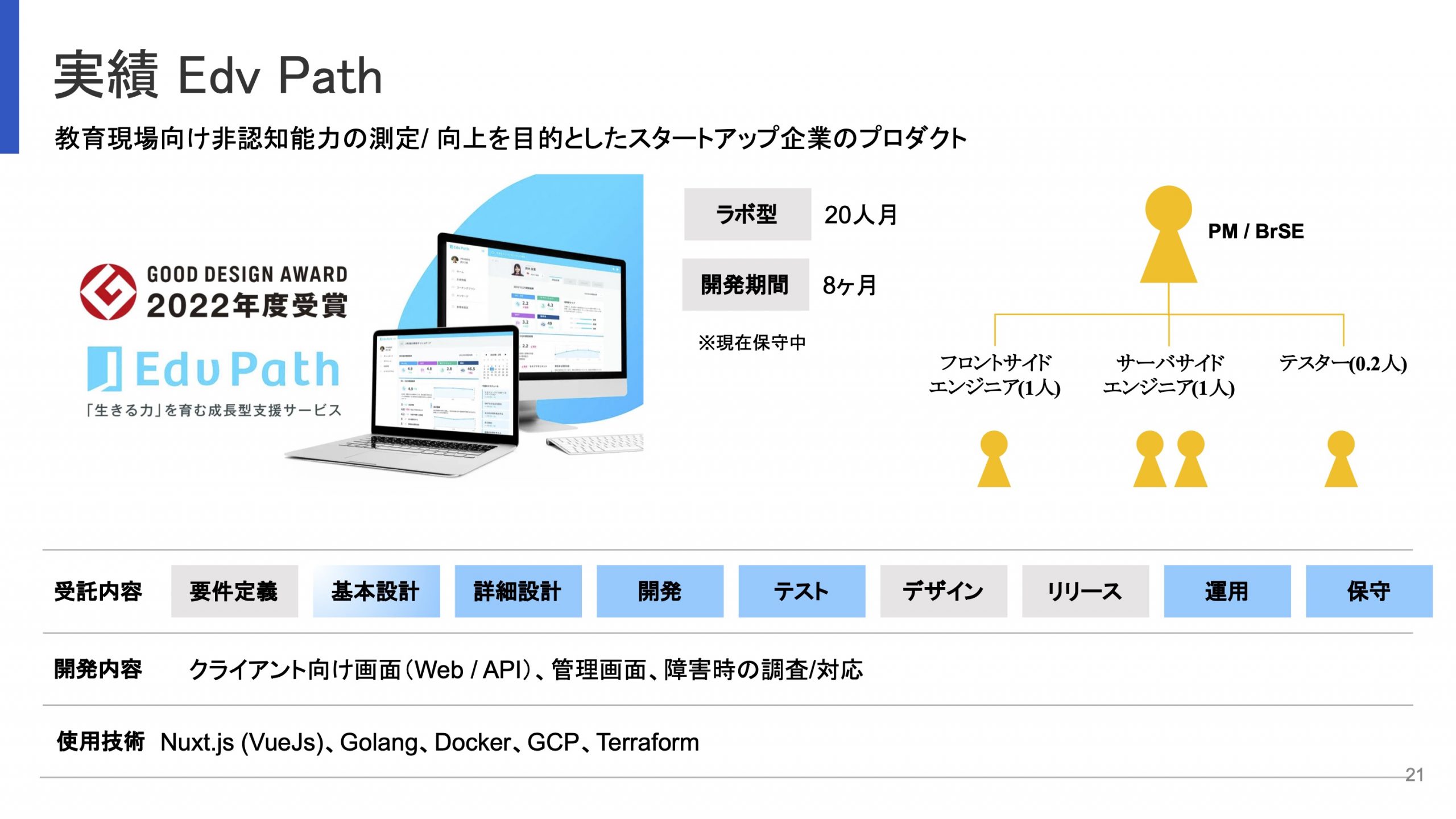Select the 詳細設計 phase box
This screenshot has height=819, width=1456.
click(x=518, y=591)
